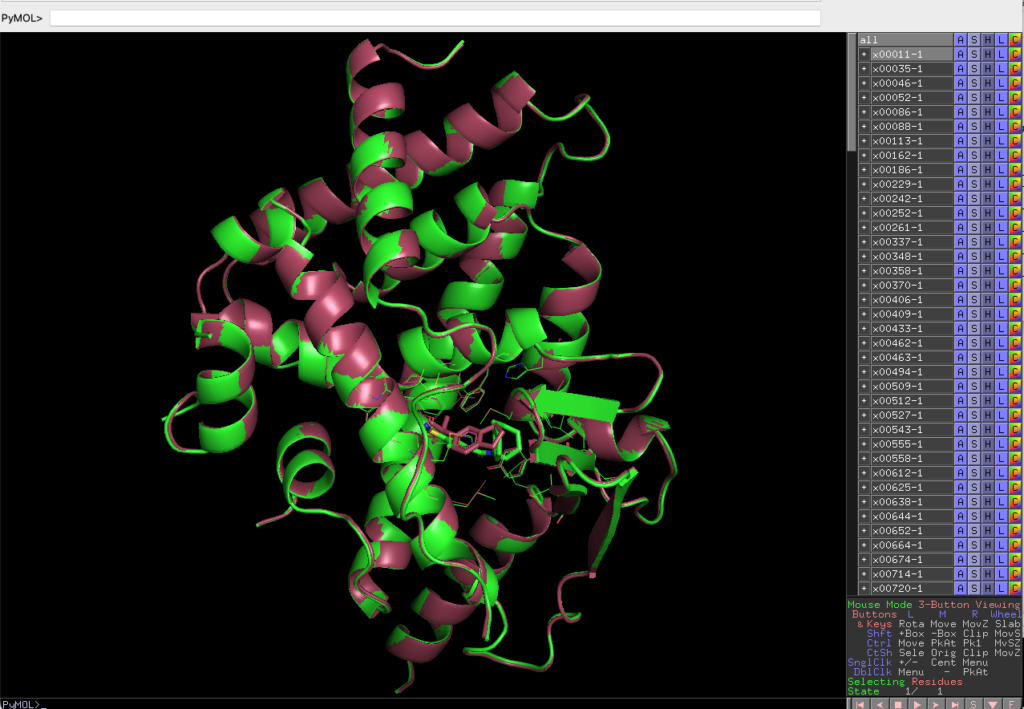Click the S show button for x00035-1
1024x709 pixels.
[x=974, y=69]
